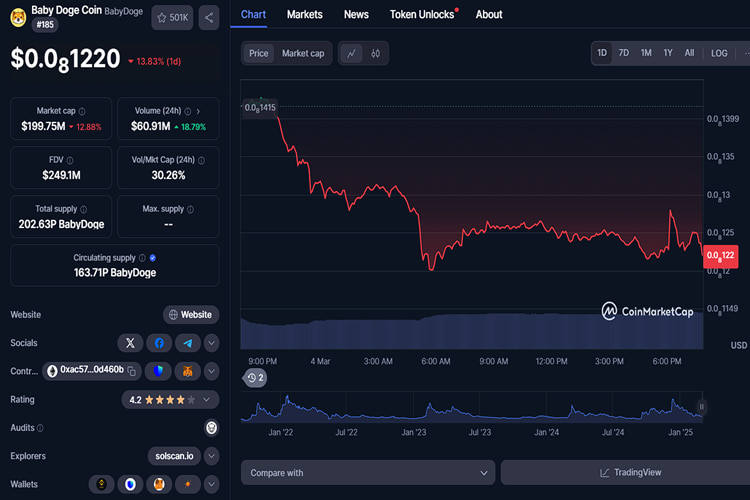Select the All time range
Image resolution: width=750 pixels, height=500 pixels.
point(689,53)
